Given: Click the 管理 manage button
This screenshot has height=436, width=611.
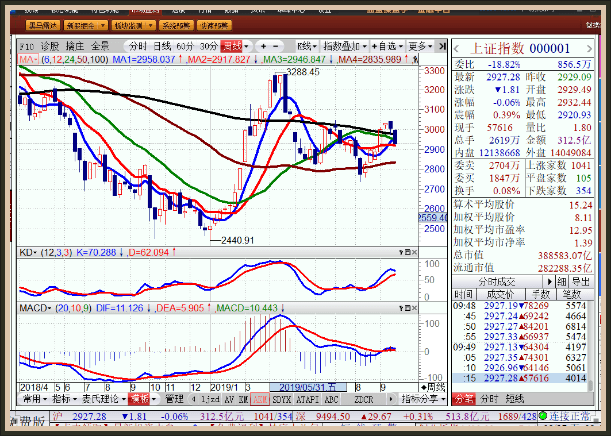Looking at the screenshot, I should 174,399.
